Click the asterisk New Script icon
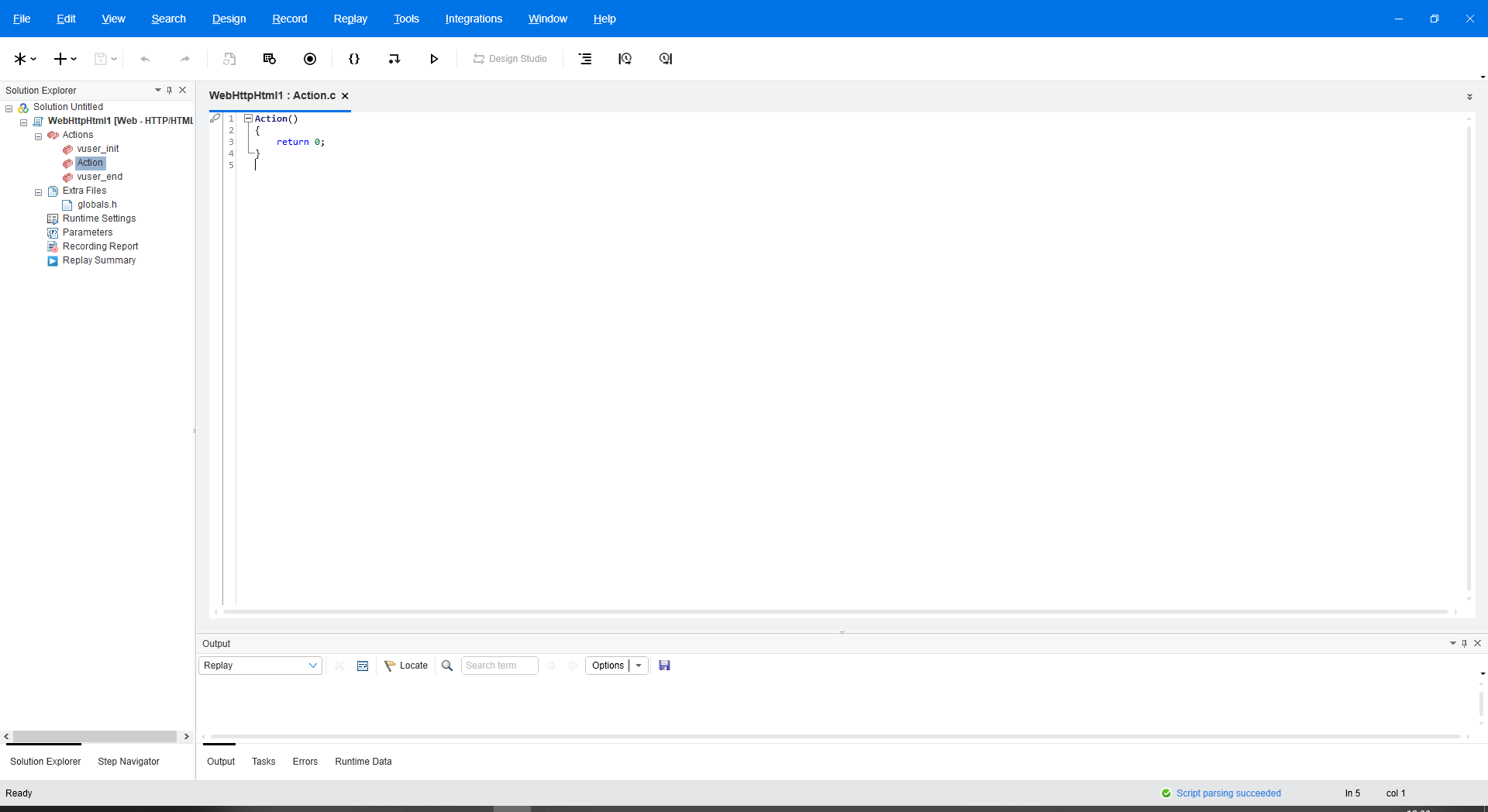This screenshot has height=812, width=1488. point(20,59)
